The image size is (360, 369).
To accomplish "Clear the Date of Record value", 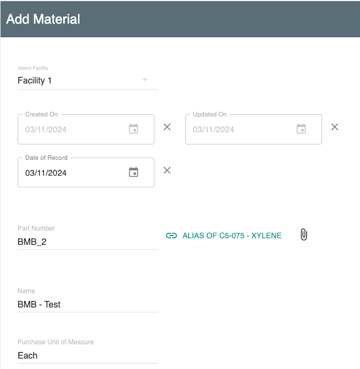I will tap(167, 170).
